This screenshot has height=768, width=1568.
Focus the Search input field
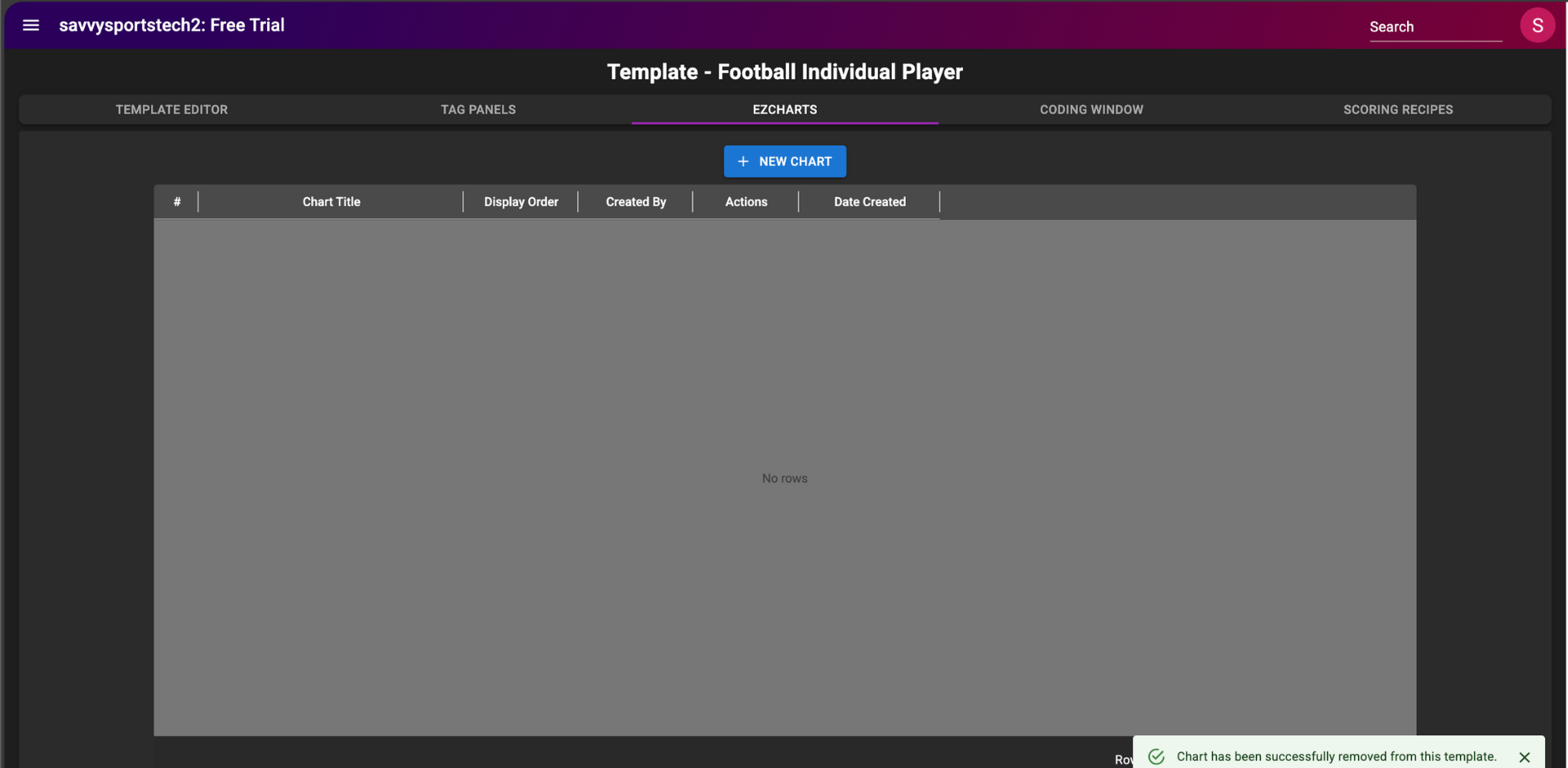[x=1434, y=27]
